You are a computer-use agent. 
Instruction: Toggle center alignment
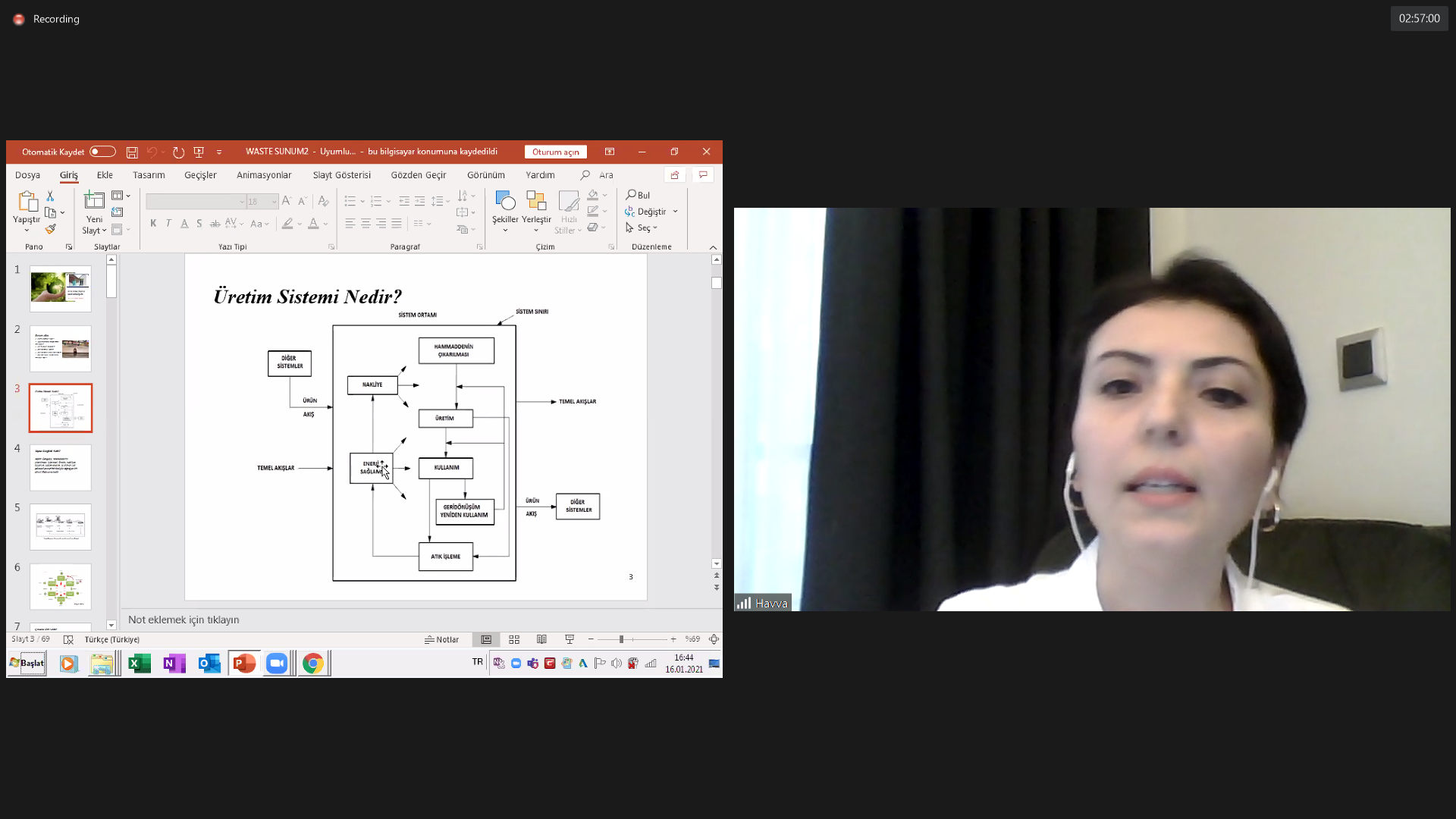[x=366, y=224]
